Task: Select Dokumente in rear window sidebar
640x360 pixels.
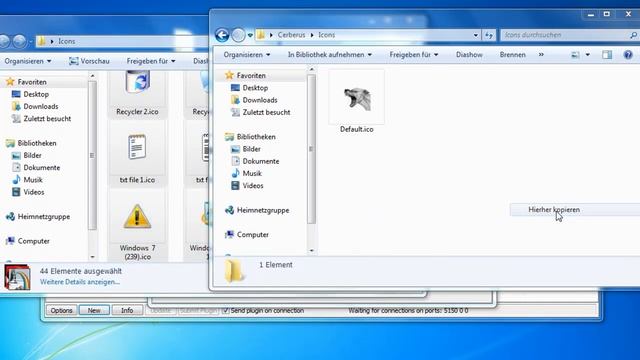Action: click(36, 168)
